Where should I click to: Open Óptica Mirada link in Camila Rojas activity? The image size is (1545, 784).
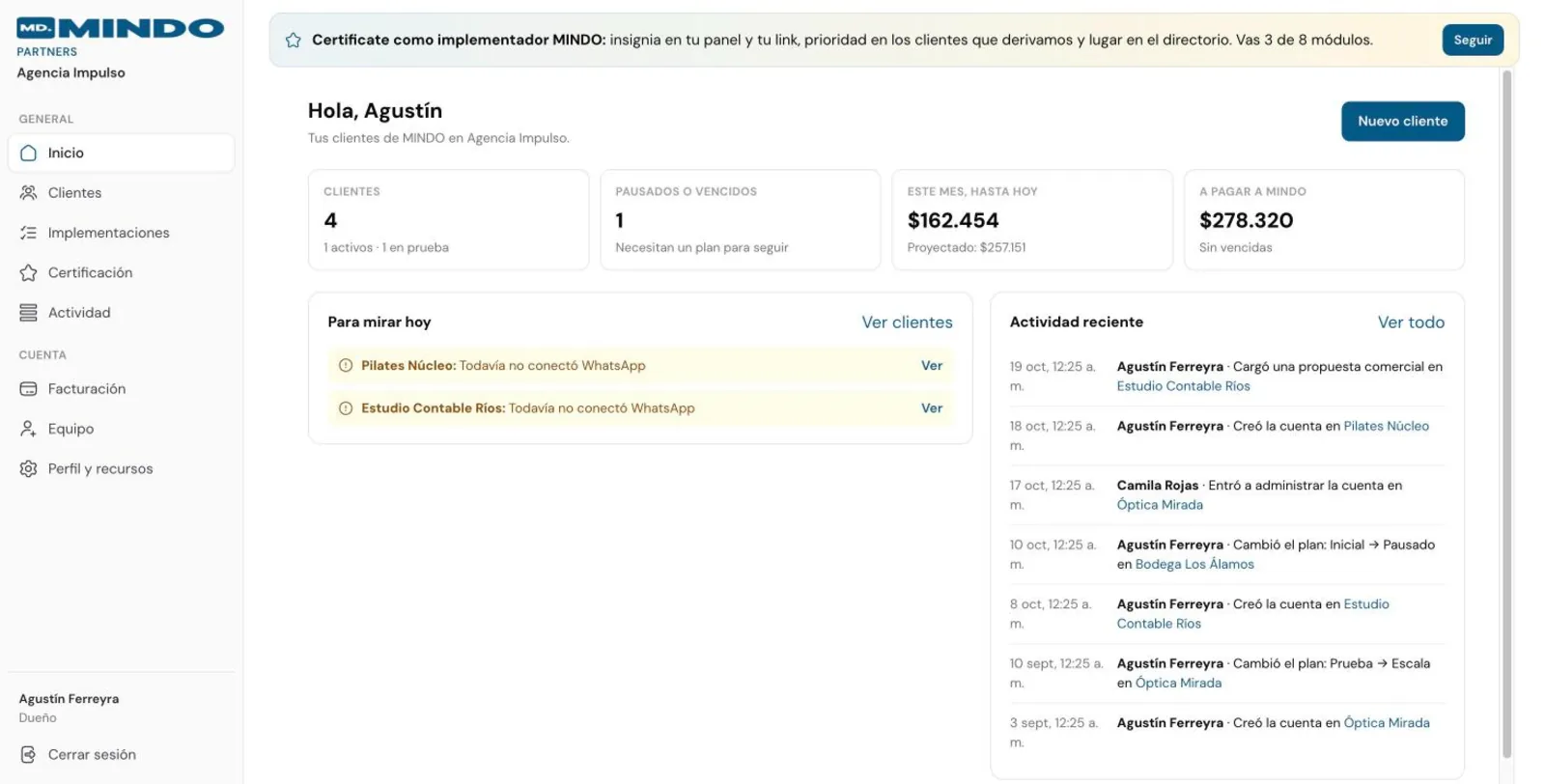pyautogui.click(x=1160, y=505)
